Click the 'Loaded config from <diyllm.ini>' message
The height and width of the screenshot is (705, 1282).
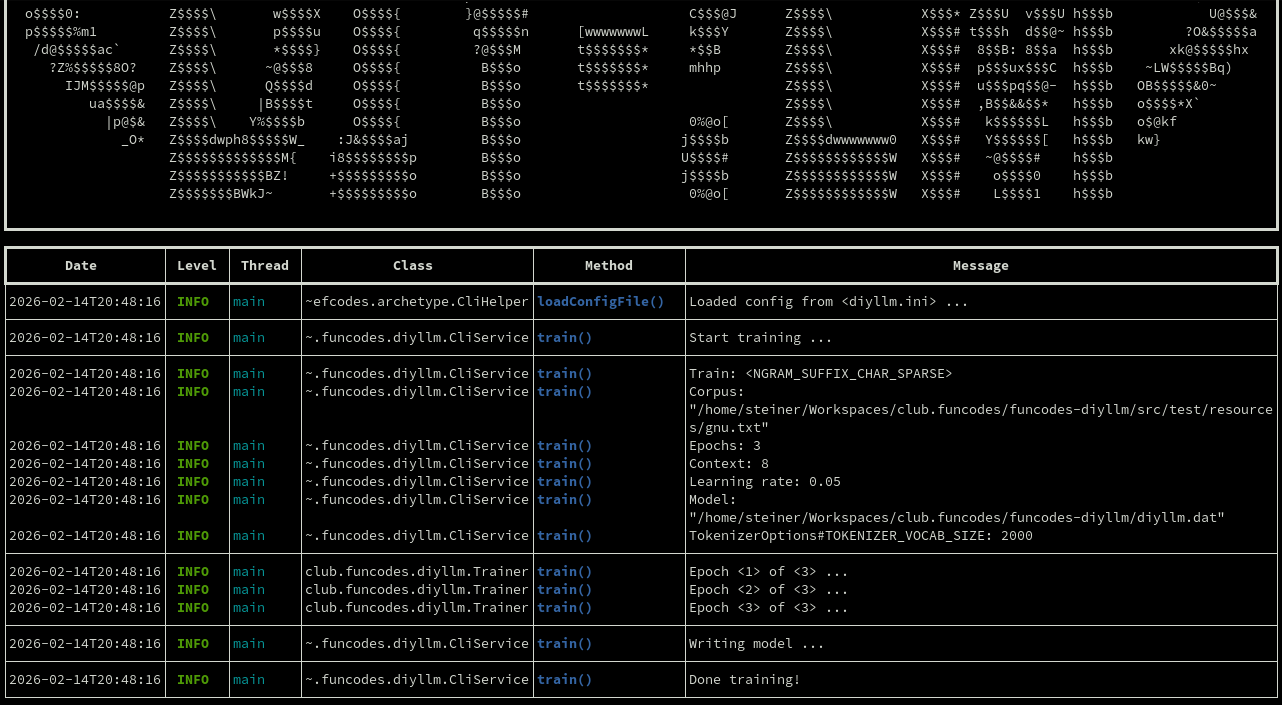pyautogui.click(x=828, y=301)
